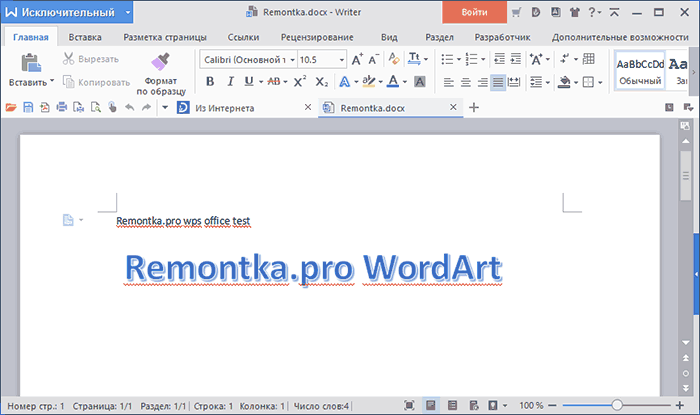Add a new document tab with plus
Viewport: 700px width, 415px height.
pos(474,107)
